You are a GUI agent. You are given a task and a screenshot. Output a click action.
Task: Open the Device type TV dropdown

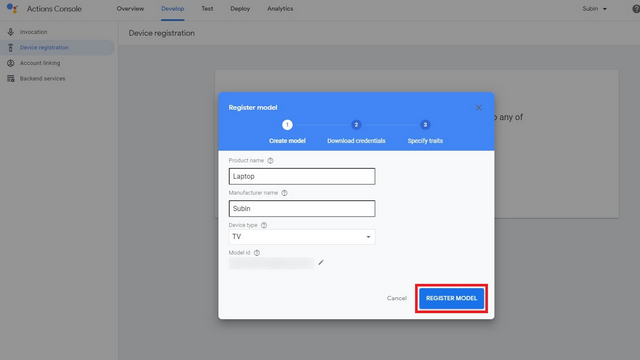(302, 237)
